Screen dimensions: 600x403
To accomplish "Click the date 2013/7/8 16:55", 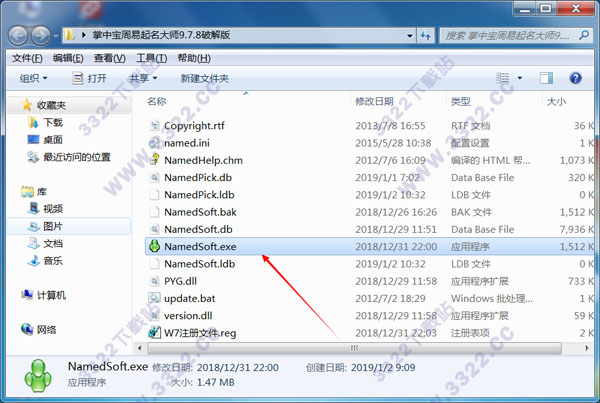I will coord(390,126).
